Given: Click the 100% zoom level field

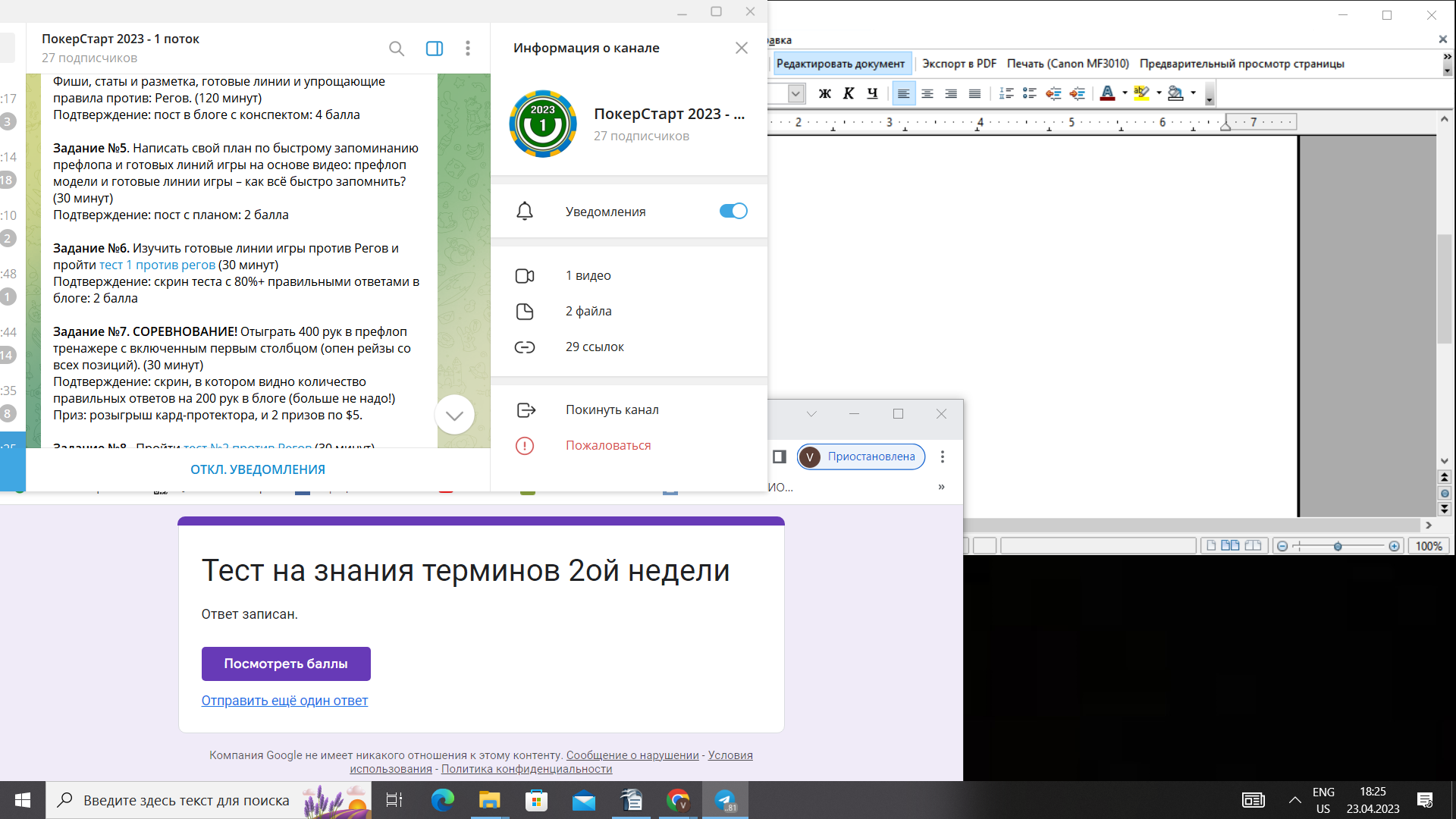Looking at the screenshot, I should click(x=1429, y=546).
